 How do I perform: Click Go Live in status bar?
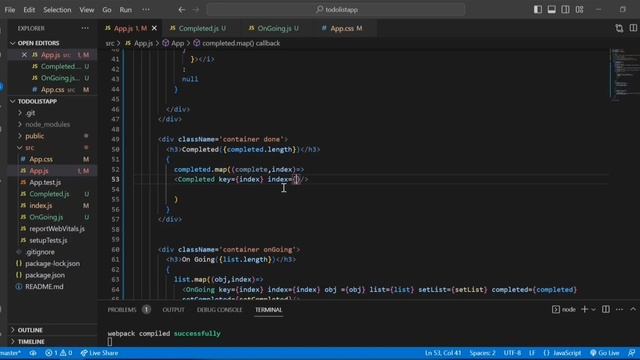tap(604, 353)
